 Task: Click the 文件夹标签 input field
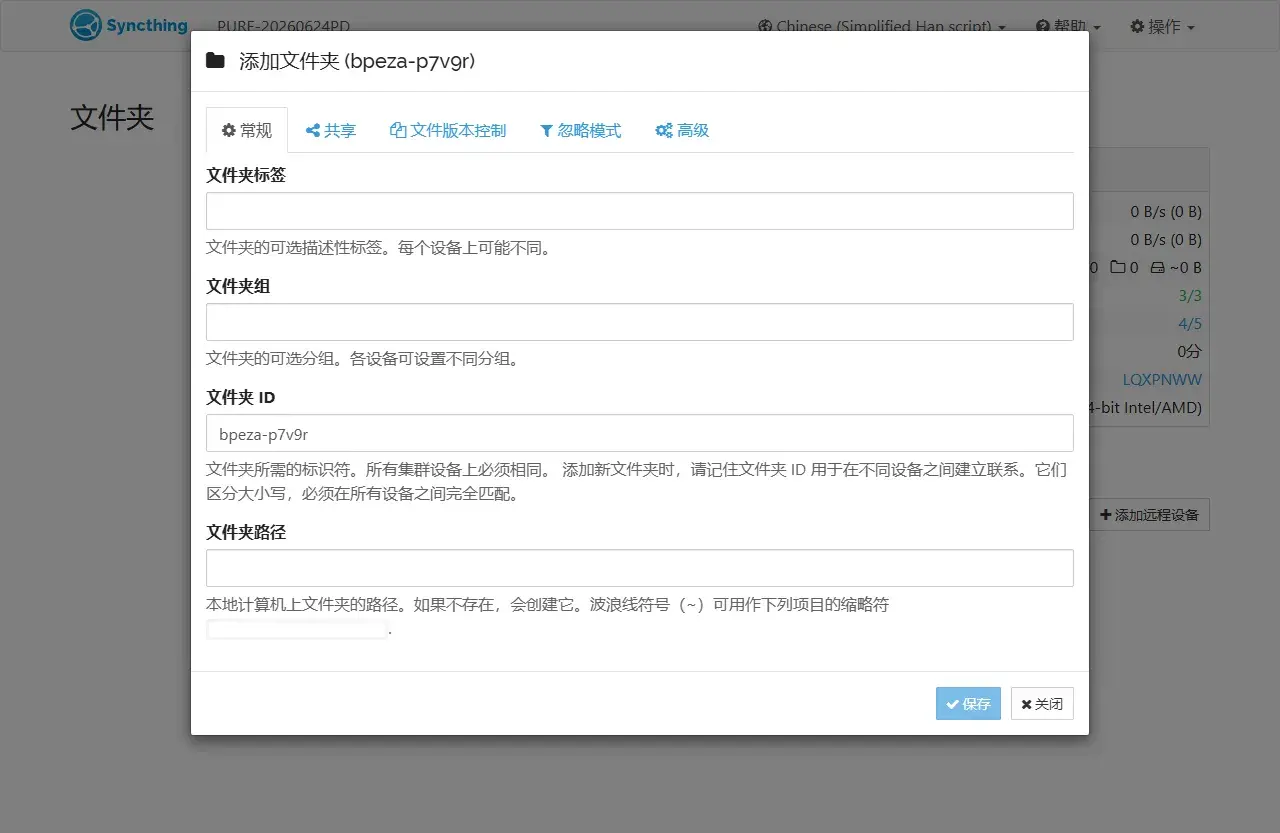(640, 211)
